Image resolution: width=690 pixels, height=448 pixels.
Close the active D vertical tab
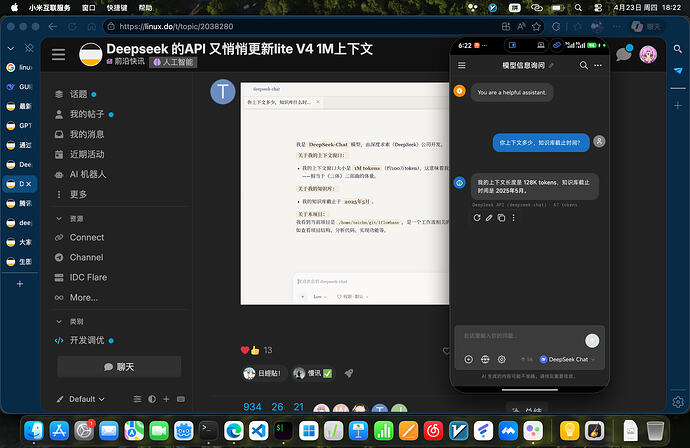pyautogui.click(x=29, y=184)
